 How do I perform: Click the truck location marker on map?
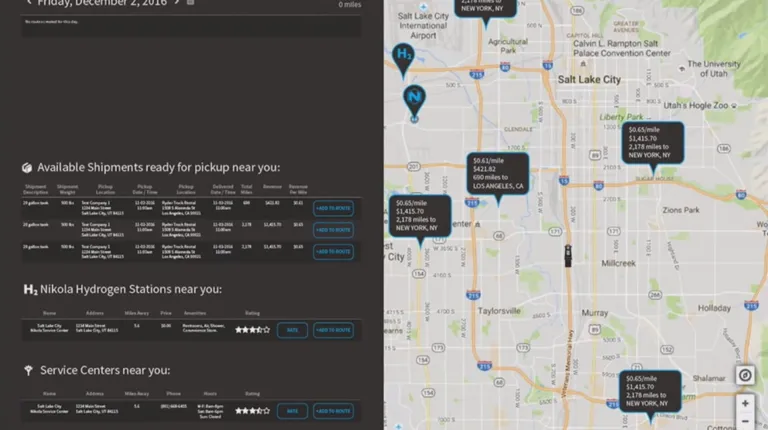(x=568, y=255)
